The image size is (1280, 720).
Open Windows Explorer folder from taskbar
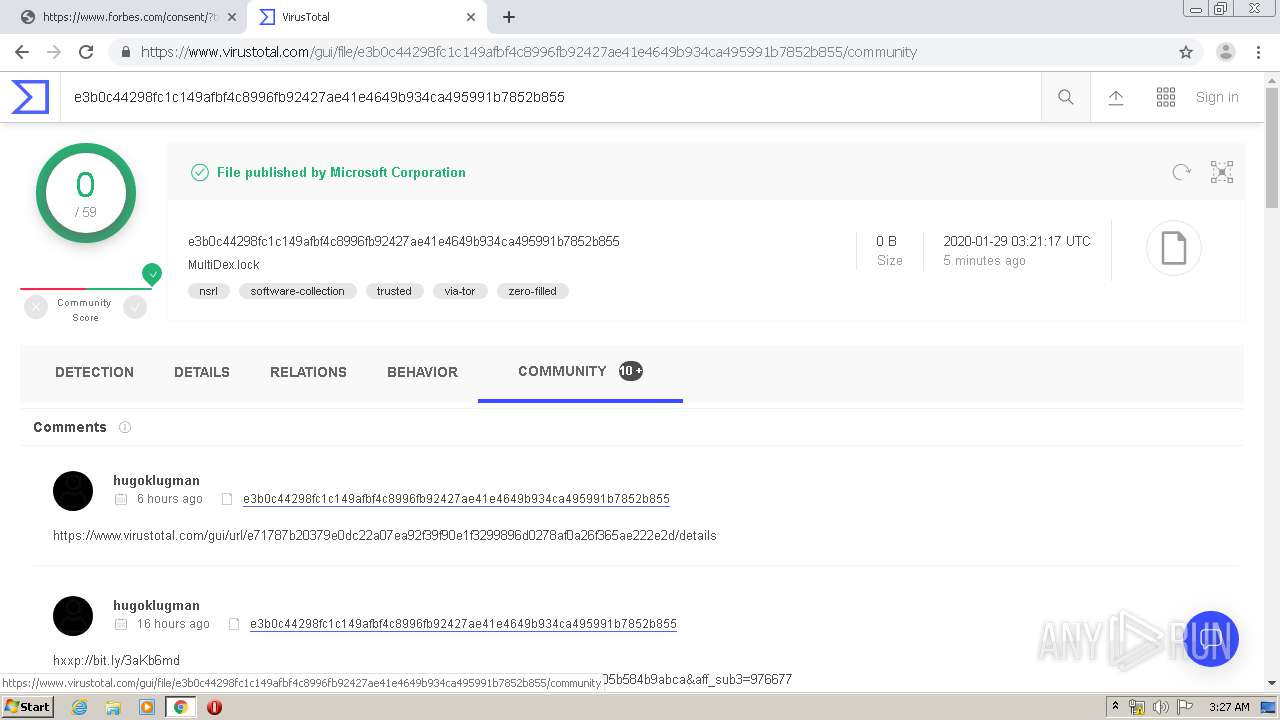(x=113, y=707)
